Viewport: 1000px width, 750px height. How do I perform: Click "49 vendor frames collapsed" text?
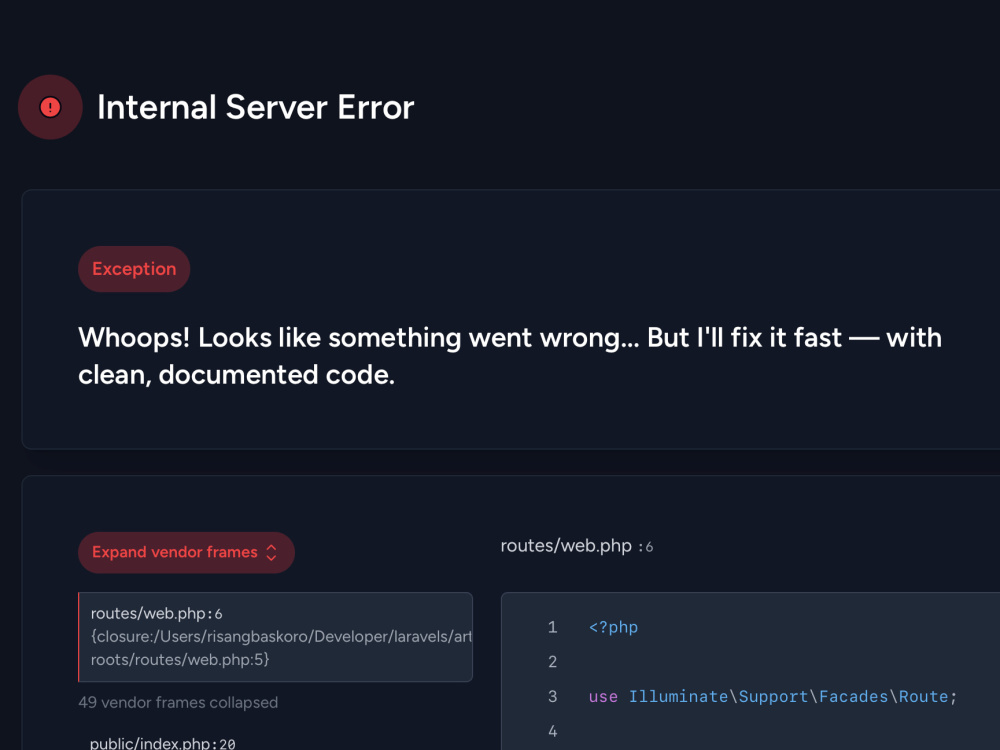[178, 702]
